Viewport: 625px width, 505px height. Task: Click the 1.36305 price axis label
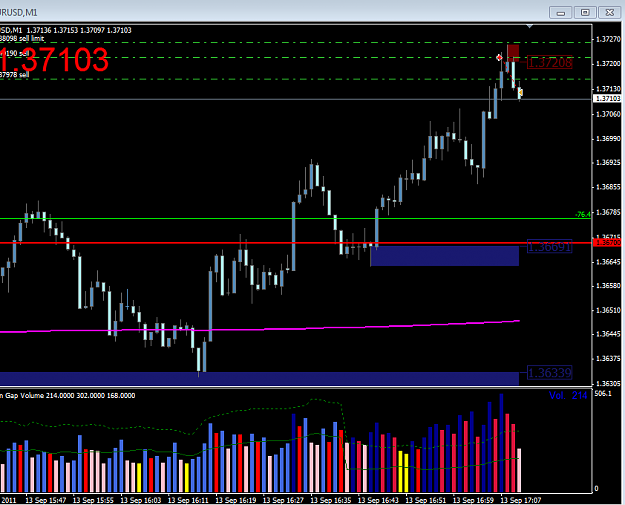608,383
